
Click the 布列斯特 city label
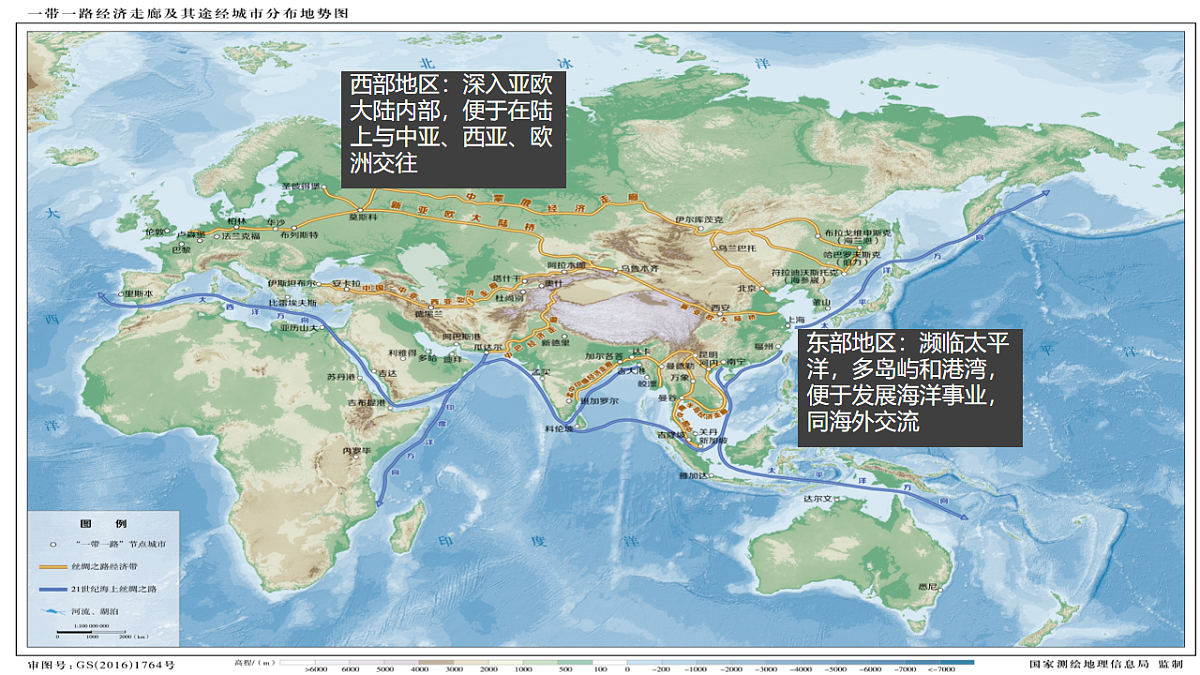coord(300,234)
